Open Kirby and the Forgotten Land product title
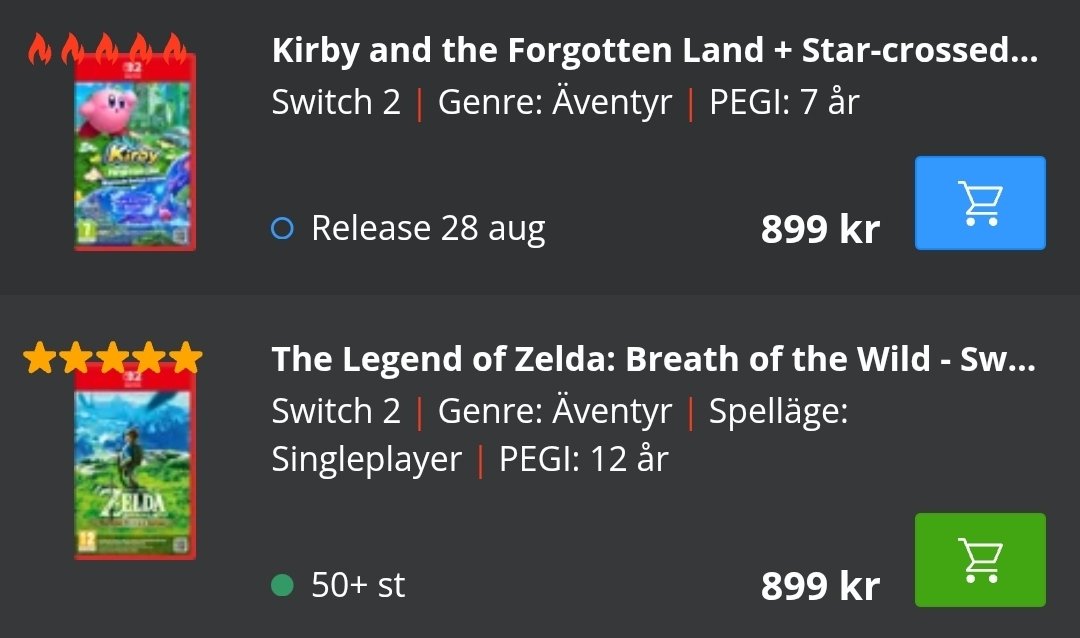Image resolution: width=1080 pixels, height=638 pixels. pyautogui.click(x=654, y=50)
